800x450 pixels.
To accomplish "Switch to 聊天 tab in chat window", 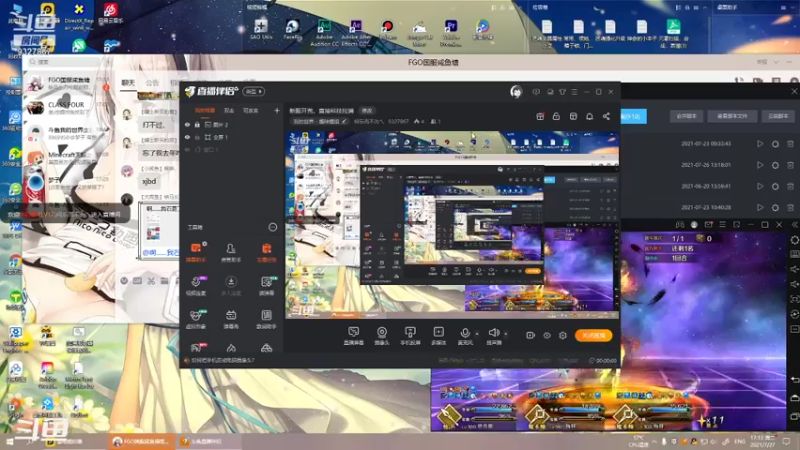I will click(128, 83).
